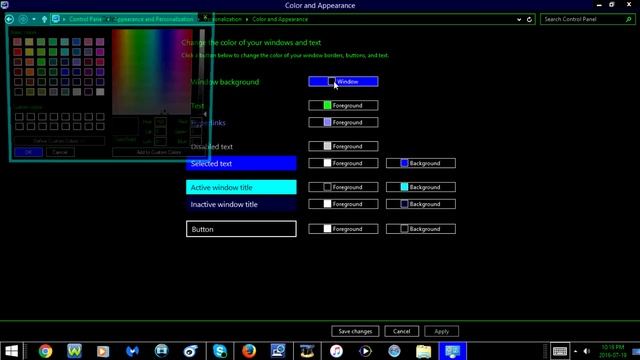This screenshot has width=640, height=360.
Task: Click the search magnifier icon
Action: coord(629,19)
